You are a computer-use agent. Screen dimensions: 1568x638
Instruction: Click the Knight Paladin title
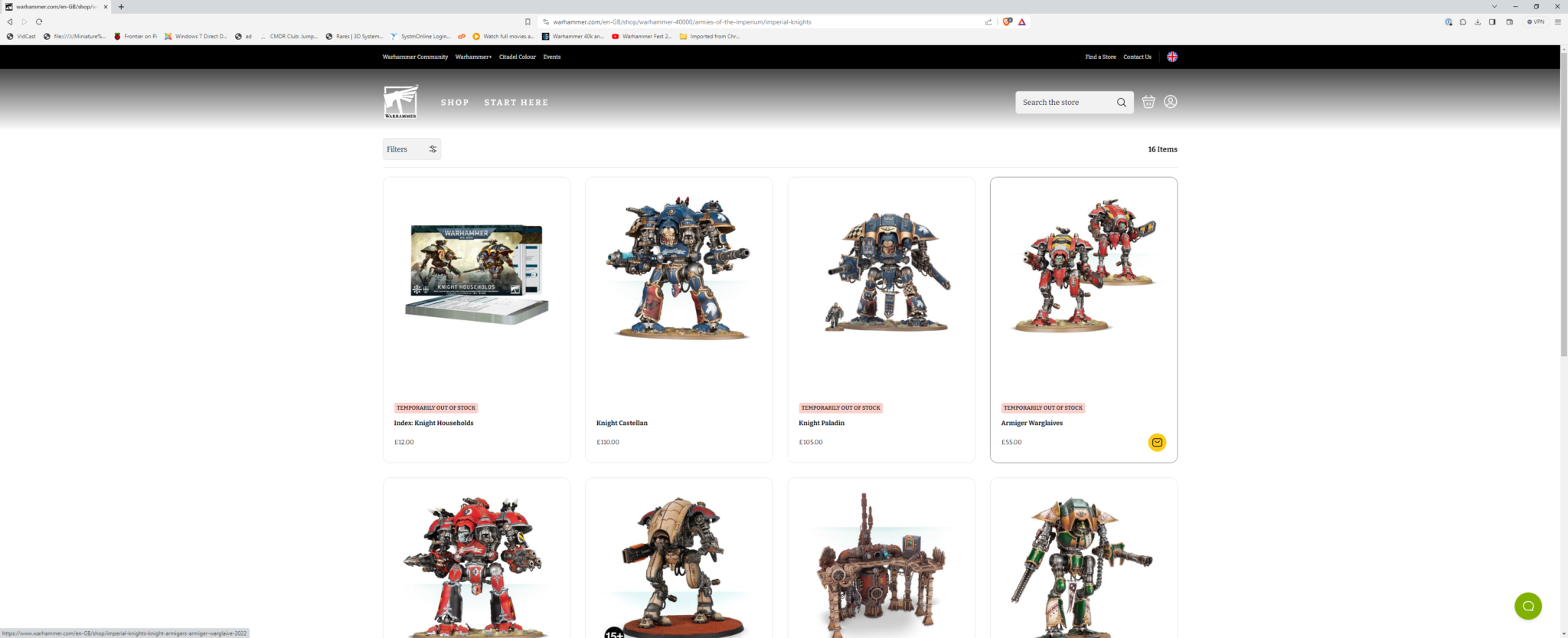[822, 423]
